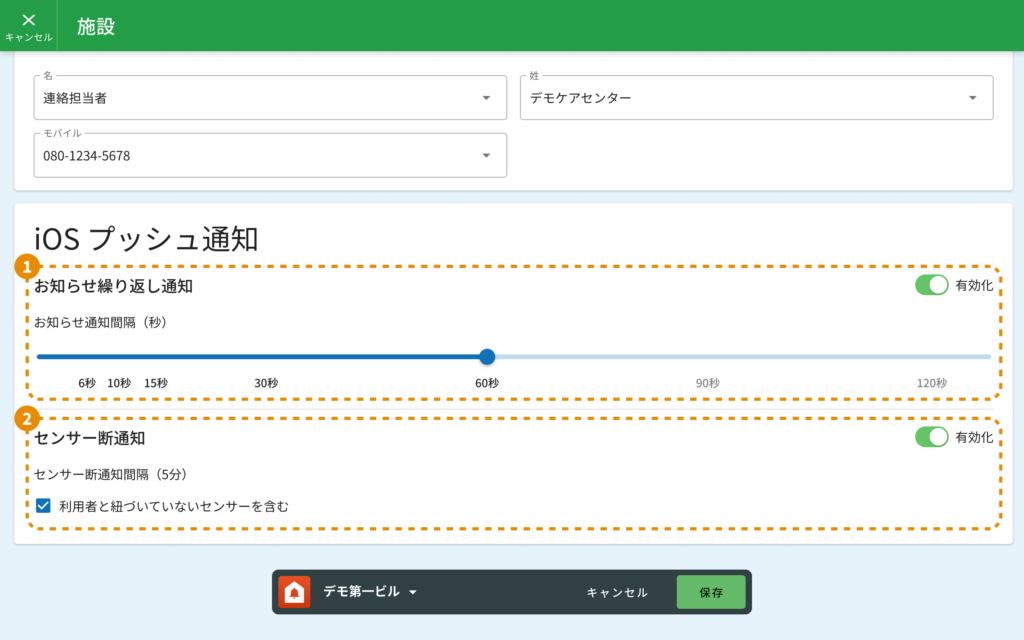Open the モバイル dropdown arrow
Image resolution: width=1024 pixels, height=640 pixels.
[486, 156]
